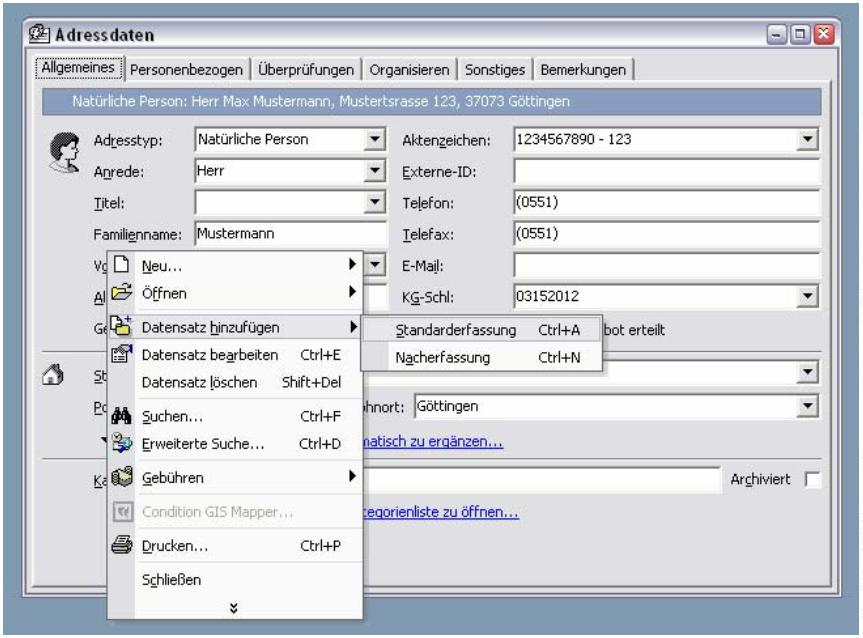Screen dimensions: 863x638
Task: Select Standarderfassung from the submenu
Action: tap(456, 329)
